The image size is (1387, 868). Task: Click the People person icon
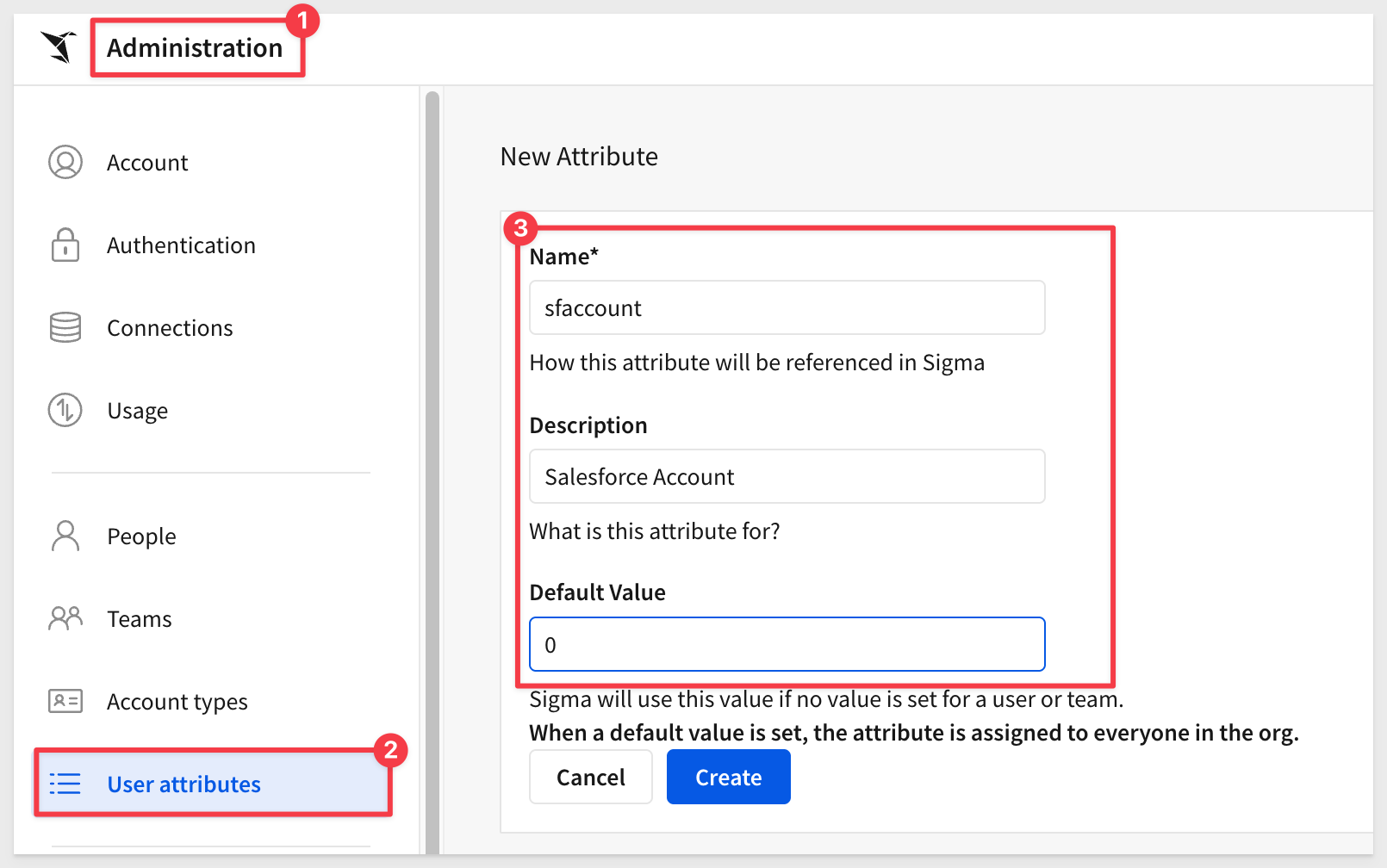tap(65, 536)
